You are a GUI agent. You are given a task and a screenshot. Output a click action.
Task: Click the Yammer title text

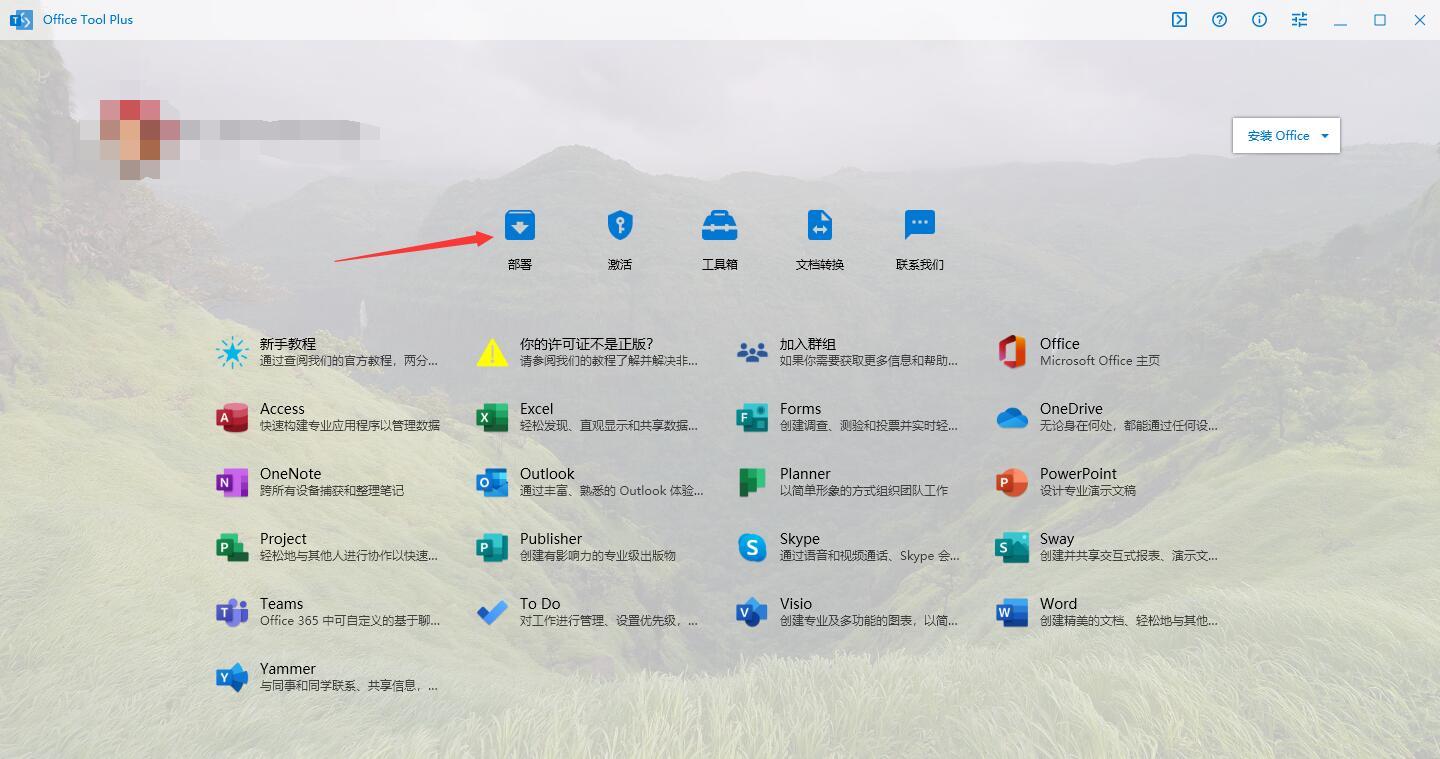click(x=288, y=669)
